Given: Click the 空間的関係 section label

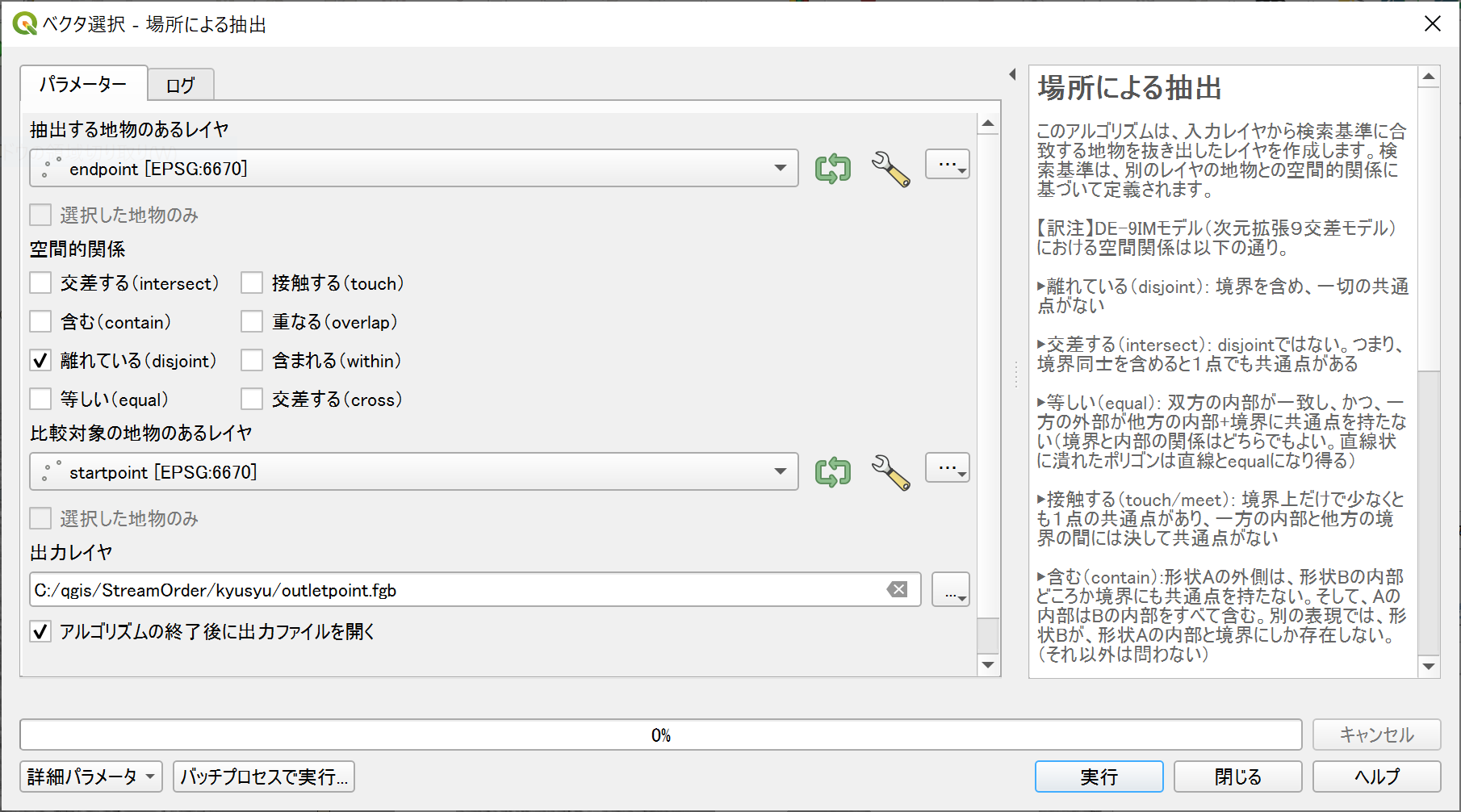Looking at the screenshot, I should click(77, 249).
